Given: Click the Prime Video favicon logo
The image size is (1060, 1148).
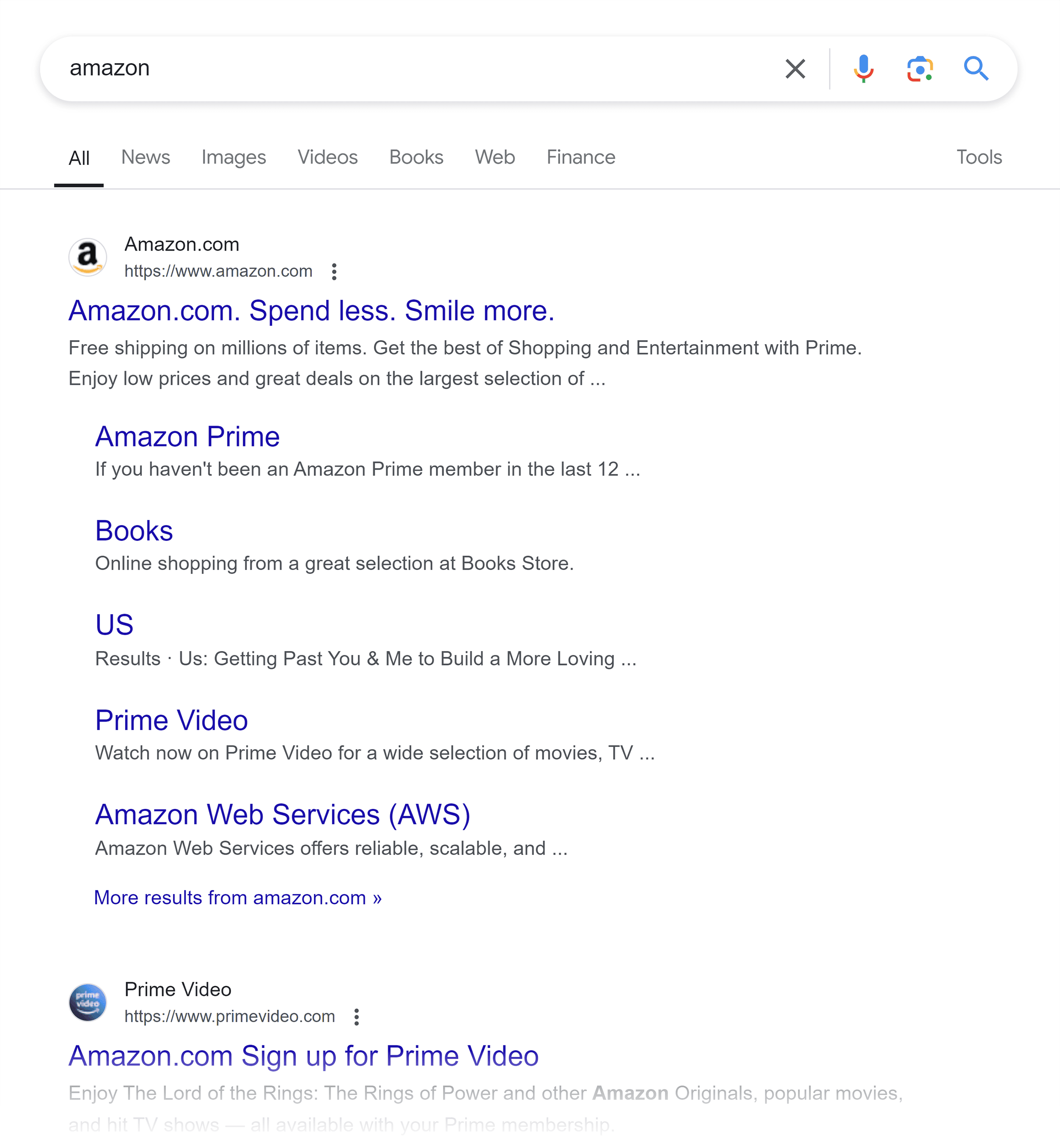Looking at the screenshot, I should coord(88,1002).
